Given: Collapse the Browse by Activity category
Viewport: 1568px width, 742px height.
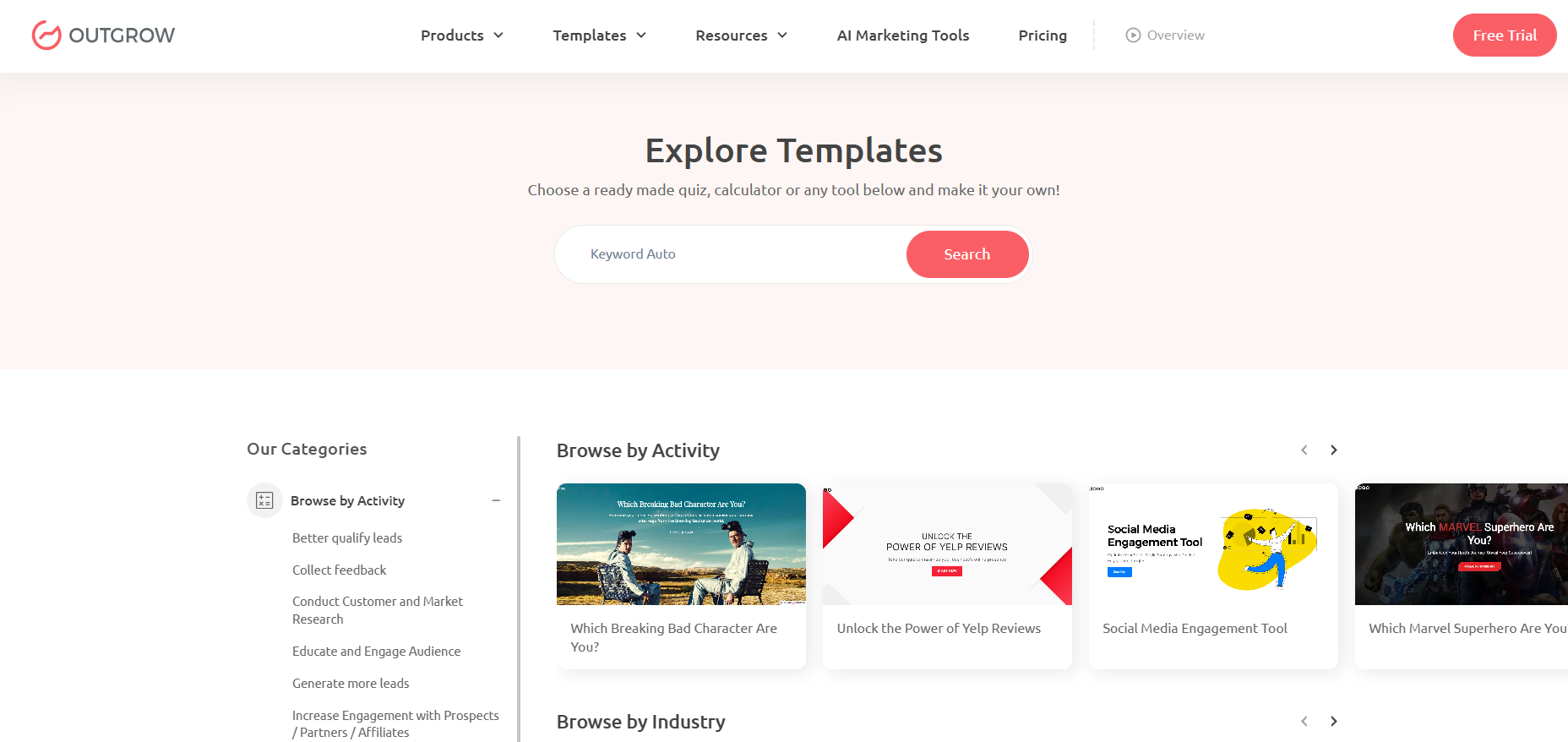Looking at the screenshot, I should [496, 500].
